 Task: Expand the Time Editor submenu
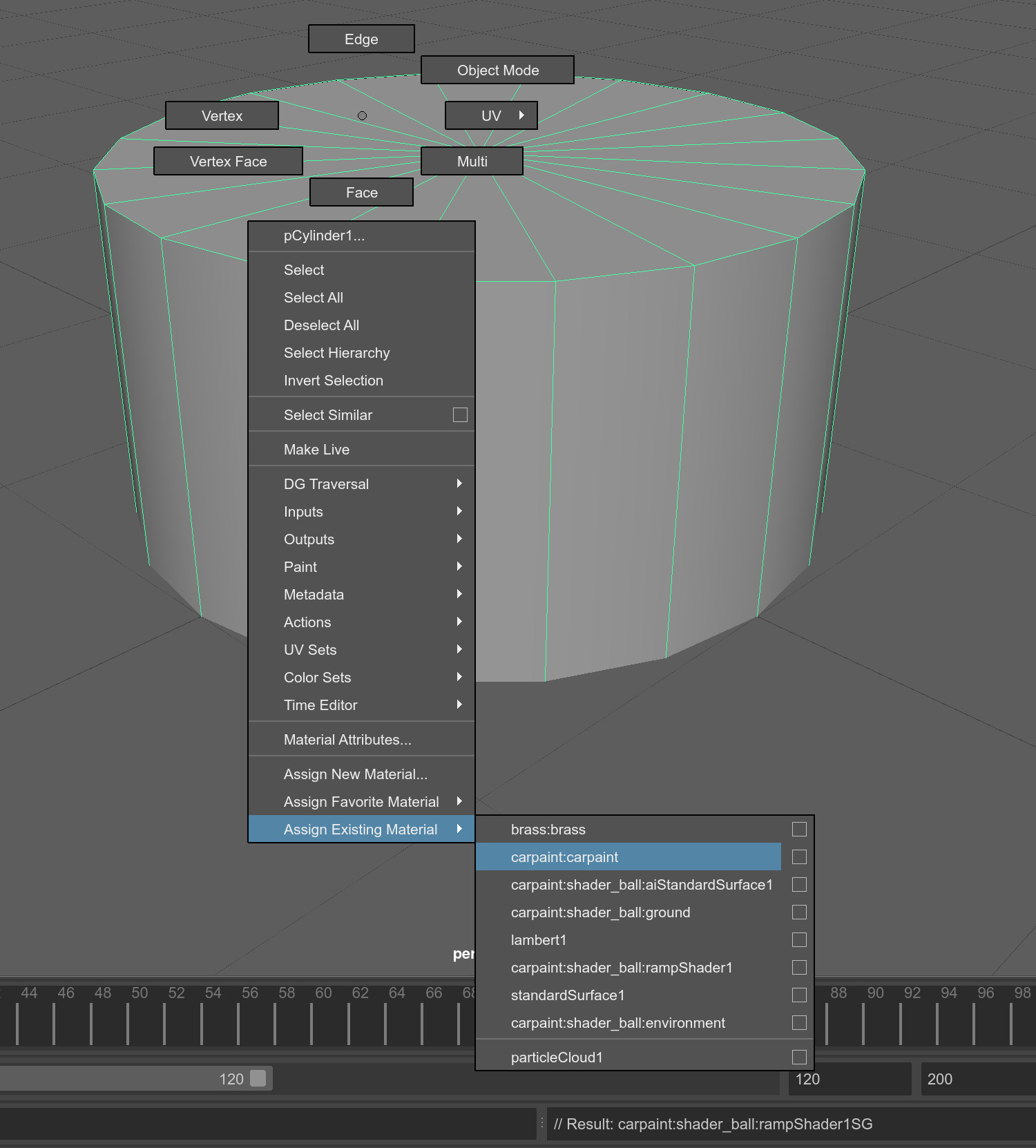pyautogui.click(x=361, y=705)
